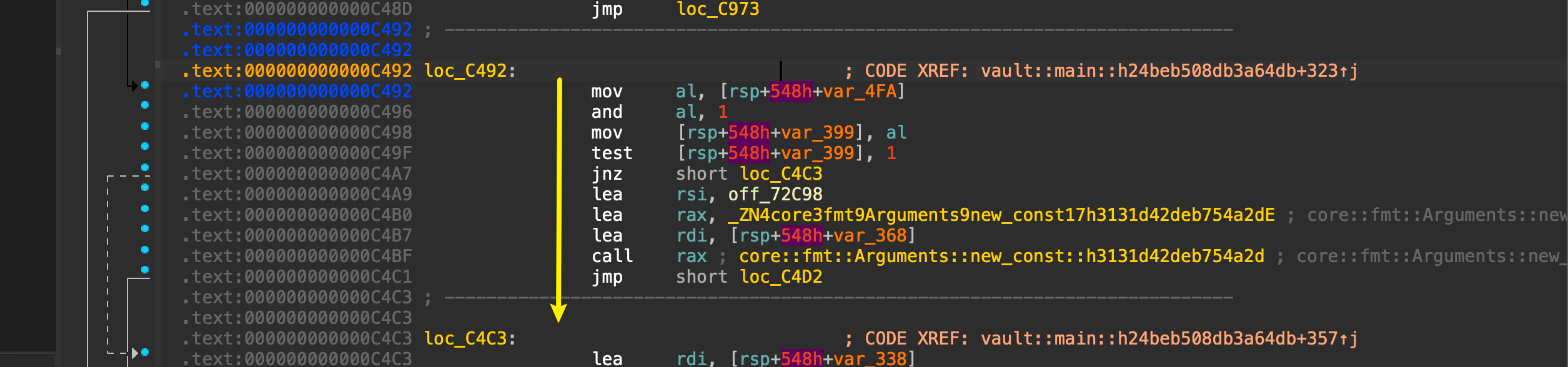The width and height of the screenshot is (1568, 367).
Task: Follow the loc_C4D2 operand in jmp instruction
Action: coord(781,276)
